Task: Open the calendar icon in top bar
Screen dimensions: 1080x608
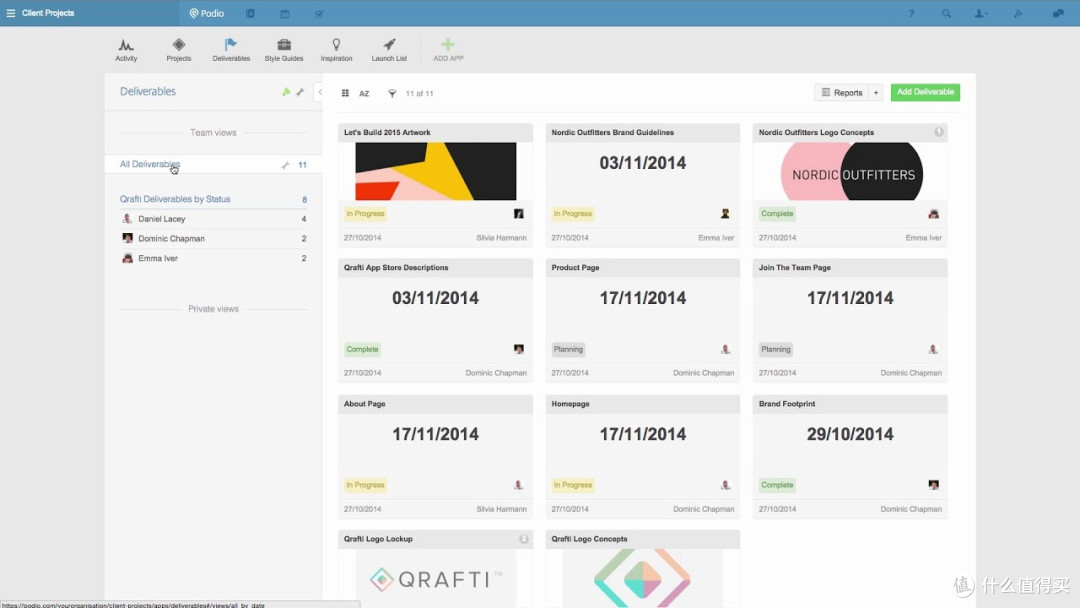Action: (x=285, y=13)
